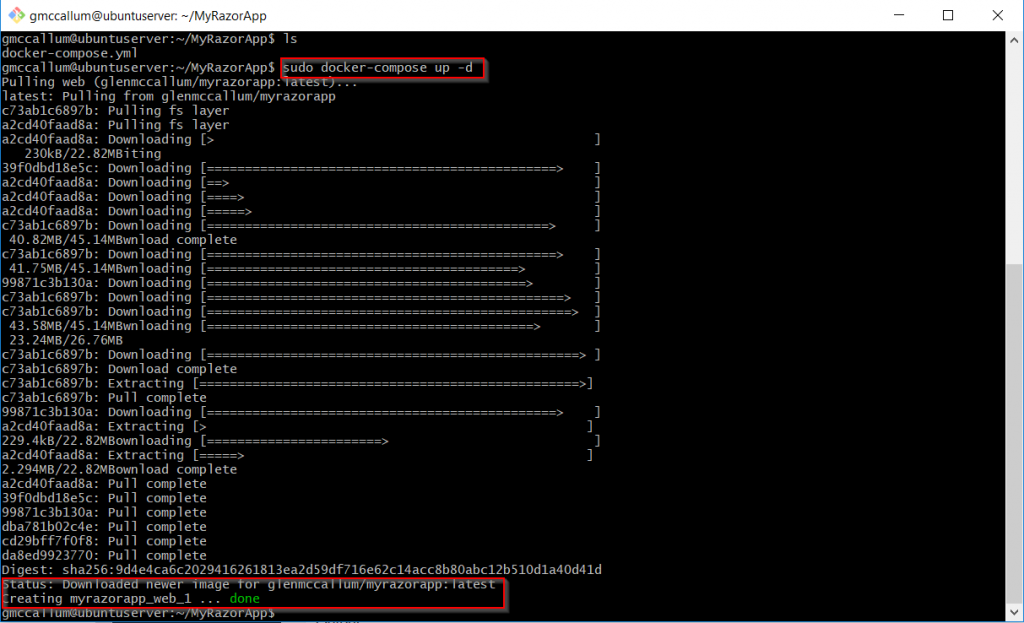Click 'c73ab1c6897b: Extracting' full progress line
The image size is (1024, 623).
tap(297, 384)
